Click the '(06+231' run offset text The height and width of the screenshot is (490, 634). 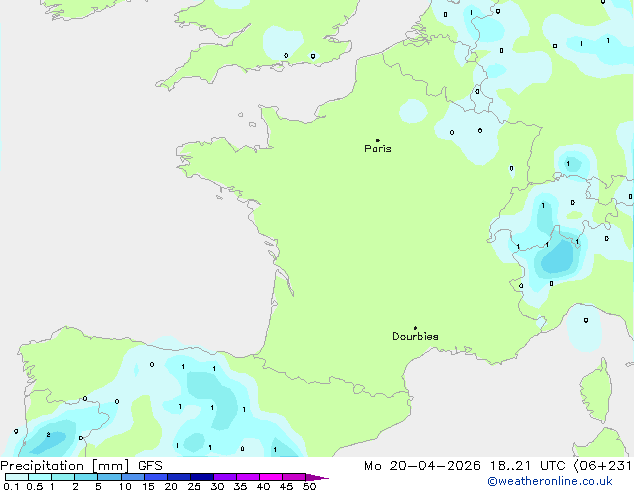click(602, 466)
